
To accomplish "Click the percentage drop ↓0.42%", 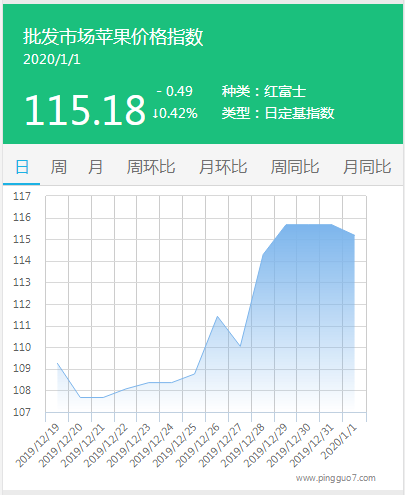I will pos(175,113).
